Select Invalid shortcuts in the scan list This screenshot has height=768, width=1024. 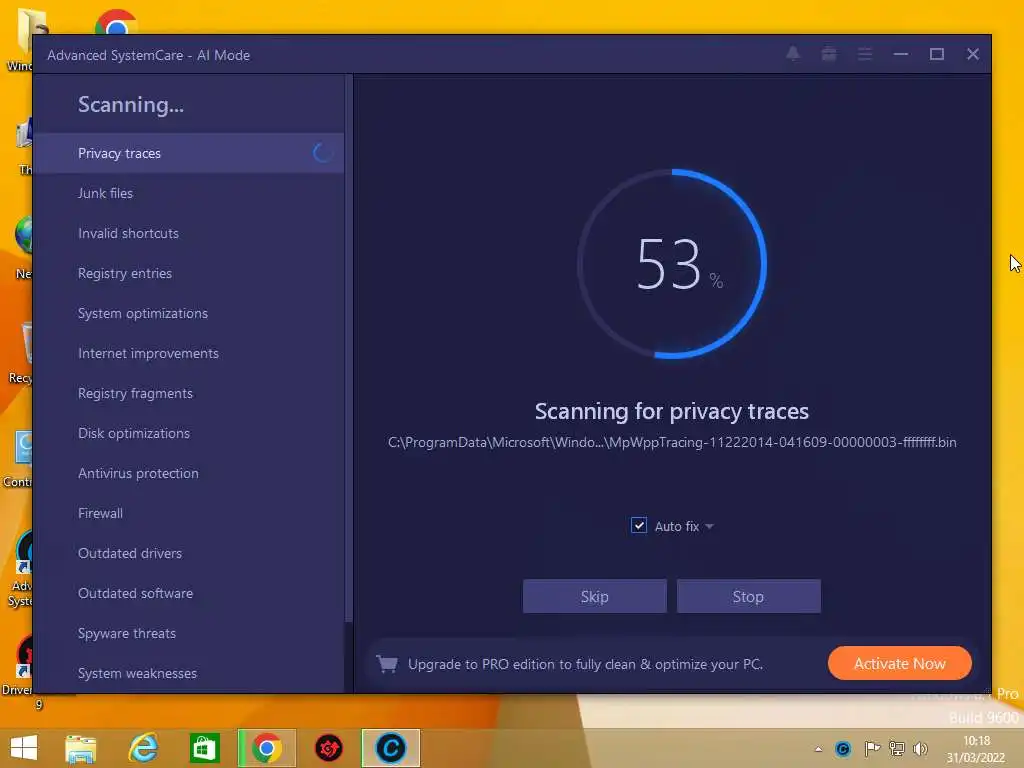tap(188, 233)
